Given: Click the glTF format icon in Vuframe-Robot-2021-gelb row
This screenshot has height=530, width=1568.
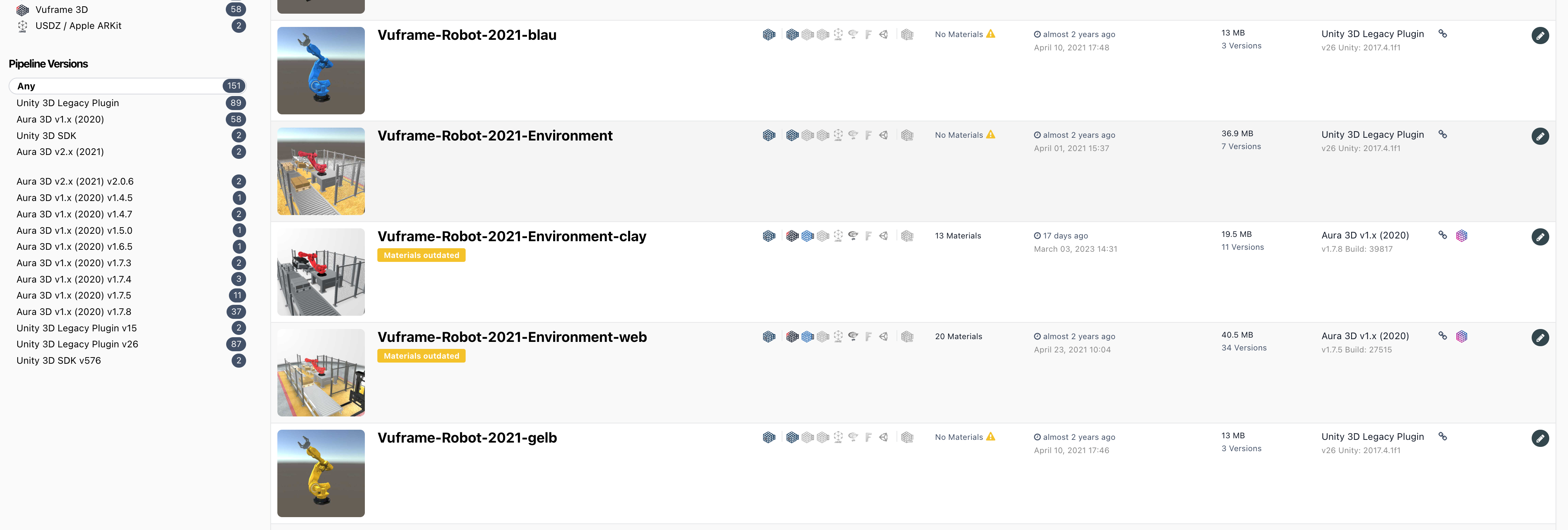Looking at the screenshot, I should (x=854, y=437).
